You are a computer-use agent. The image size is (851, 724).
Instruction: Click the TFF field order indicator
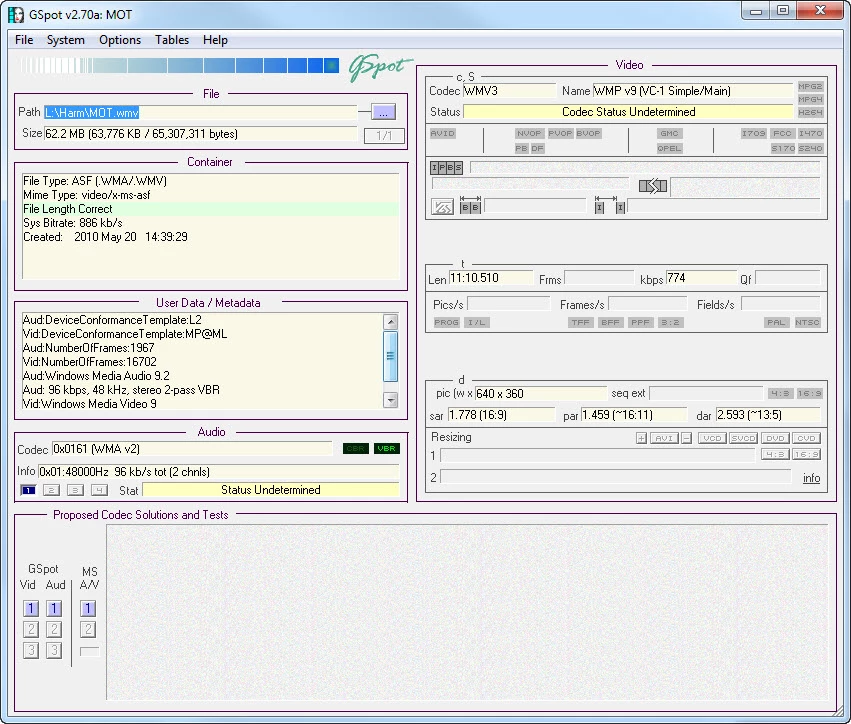pos(580,322)
